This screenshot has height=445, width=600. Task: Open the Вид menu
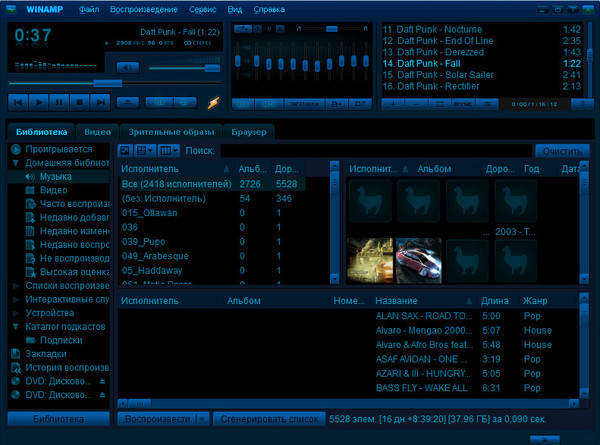tap(235, 10)
